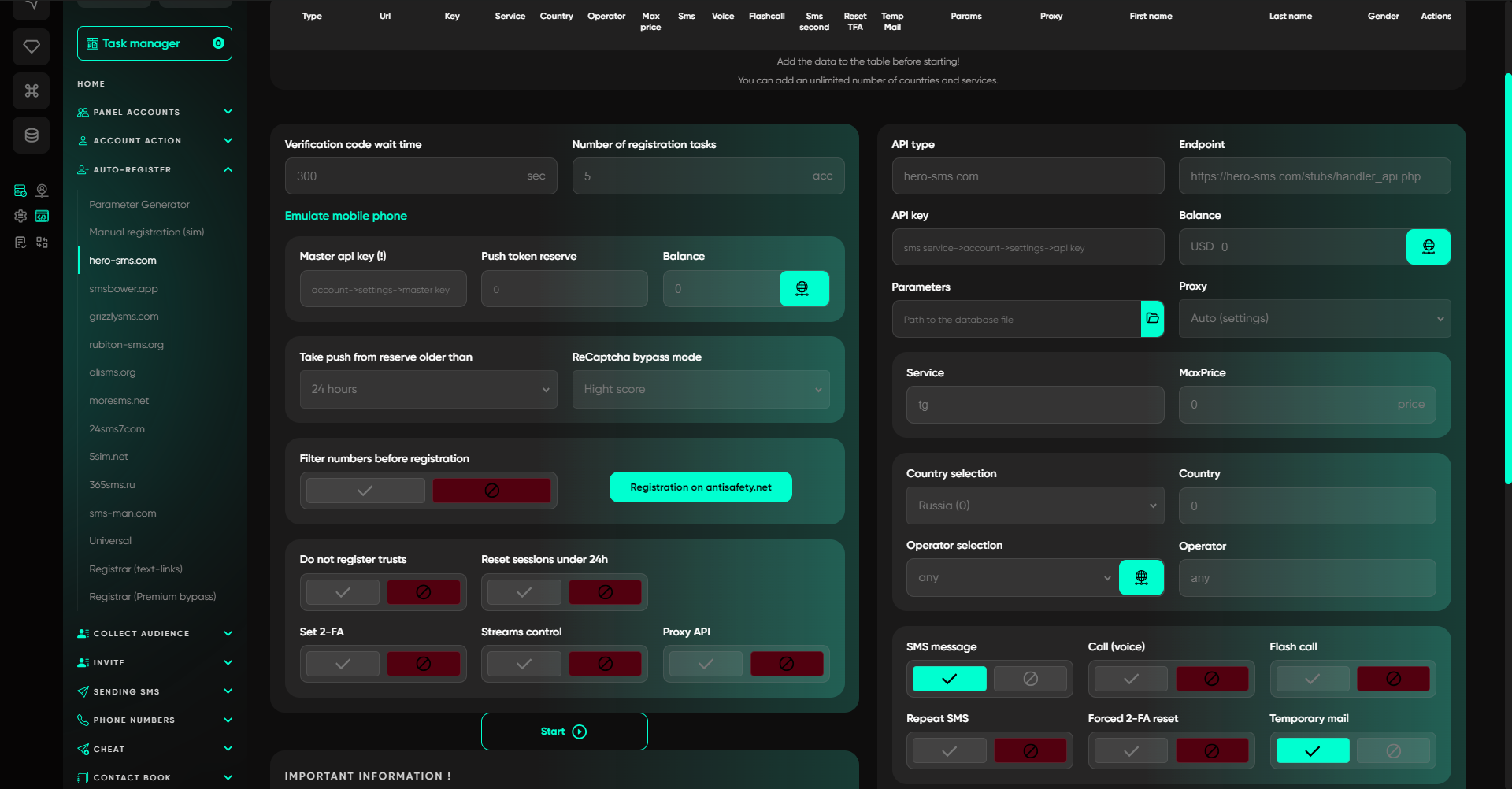This screenshot has height=789, width=1512.
Task: Open the database stack sidebar icon
Action: (x=31, y=135)
